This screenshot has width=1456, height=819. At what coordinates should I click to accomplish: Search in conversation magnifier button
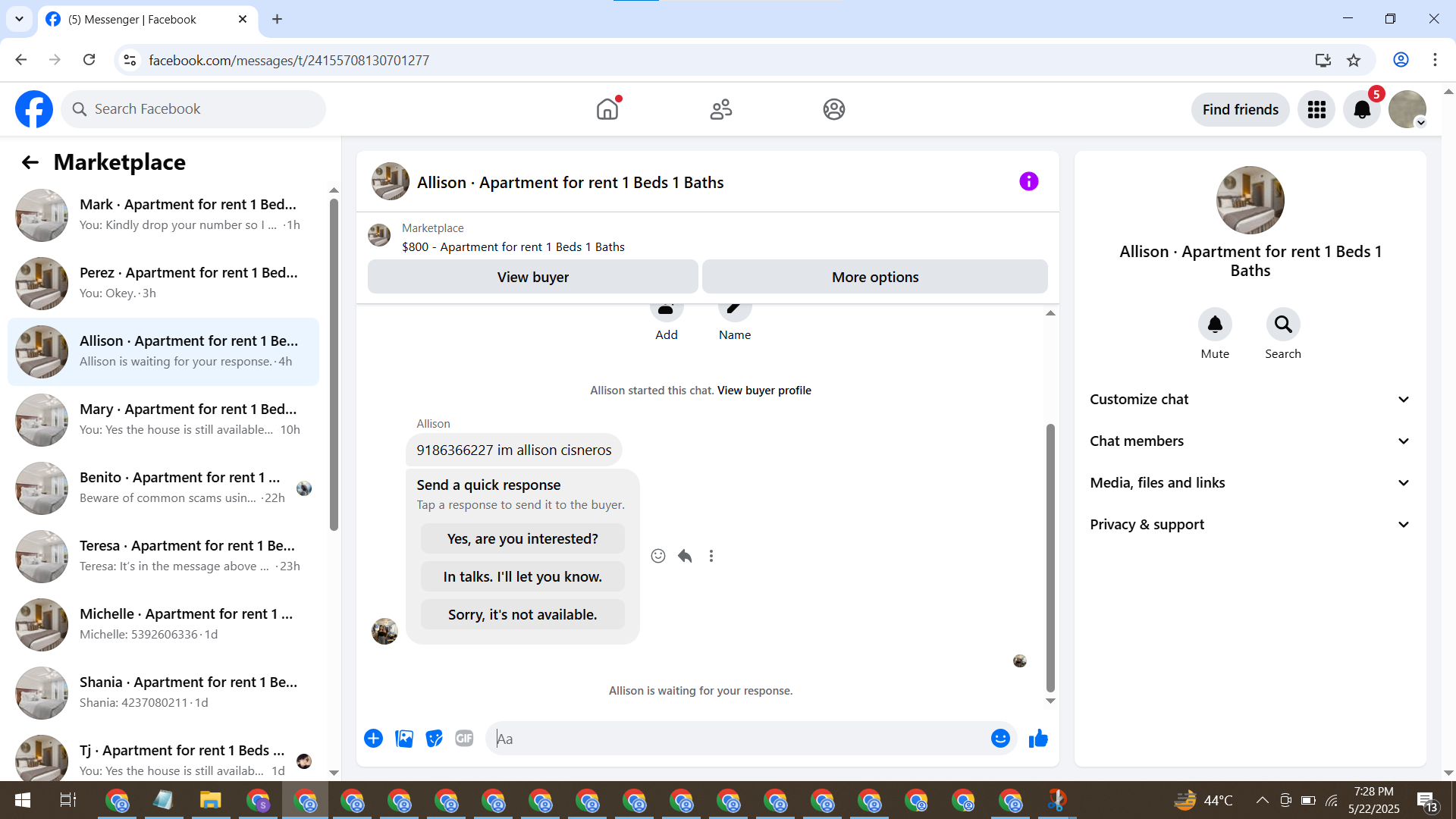coord(1283,325)
